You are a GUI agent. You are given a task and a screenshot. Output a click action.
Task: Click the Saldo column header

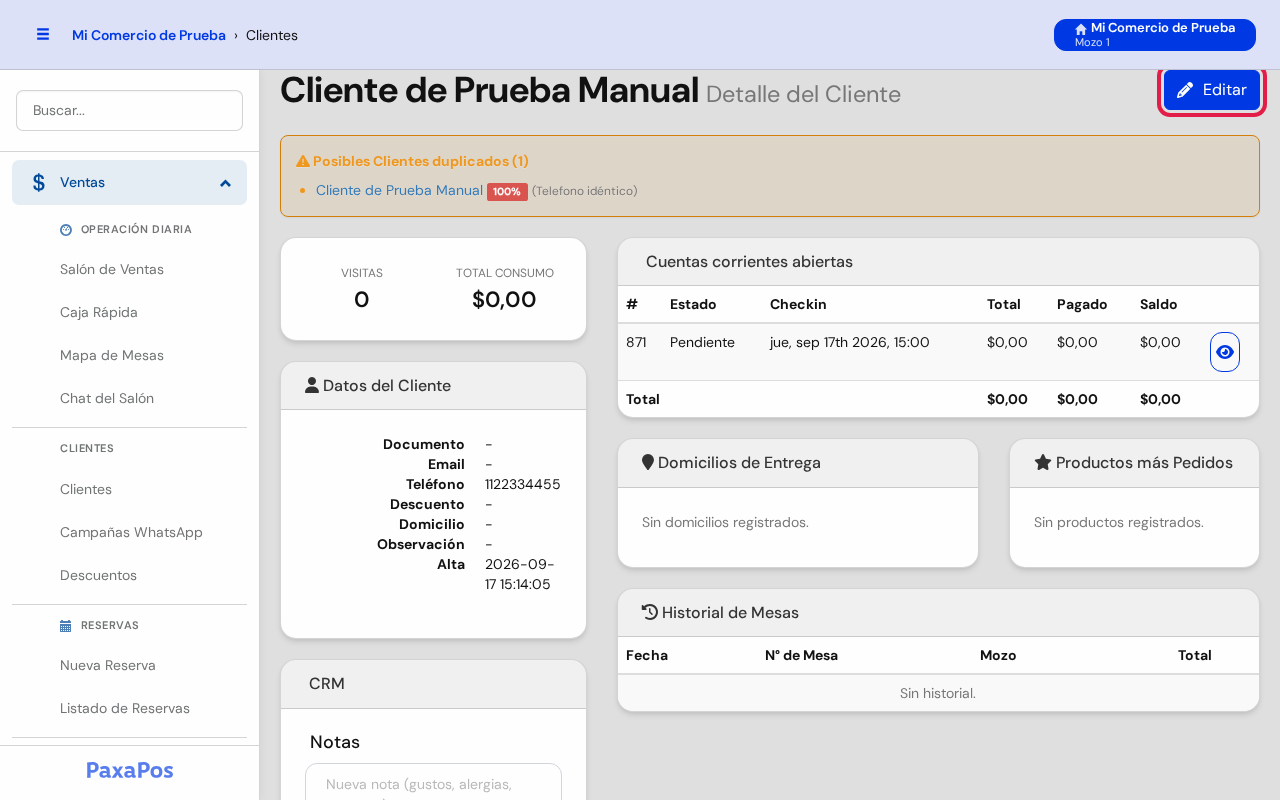[x=1159, y=304]
